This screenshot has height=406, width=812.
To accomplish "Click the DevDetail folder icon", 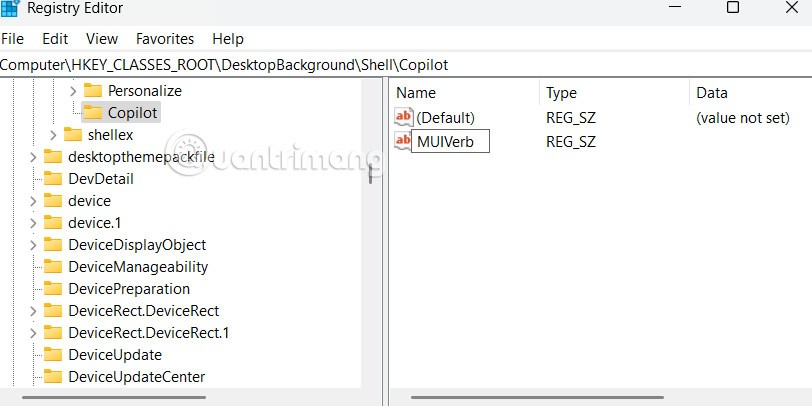I will coord(53,179).
